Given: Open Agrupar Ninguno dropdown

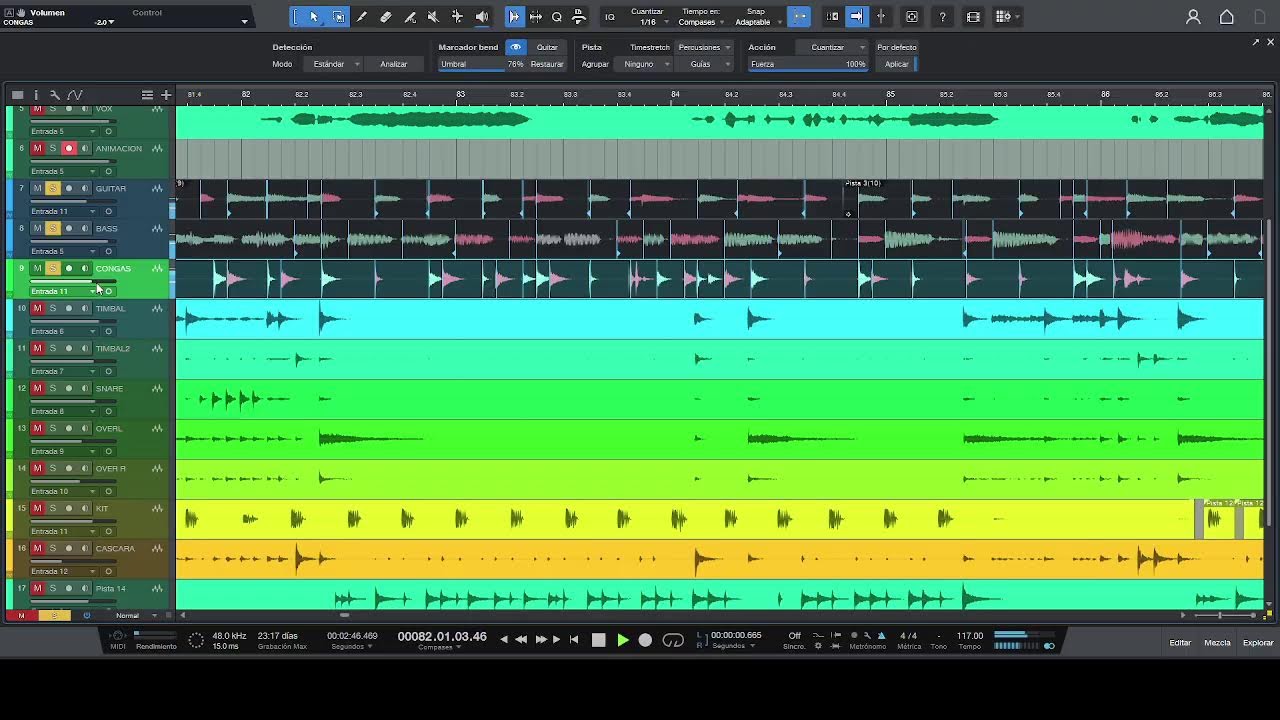Looking at the screenshot, I should 645,64.
